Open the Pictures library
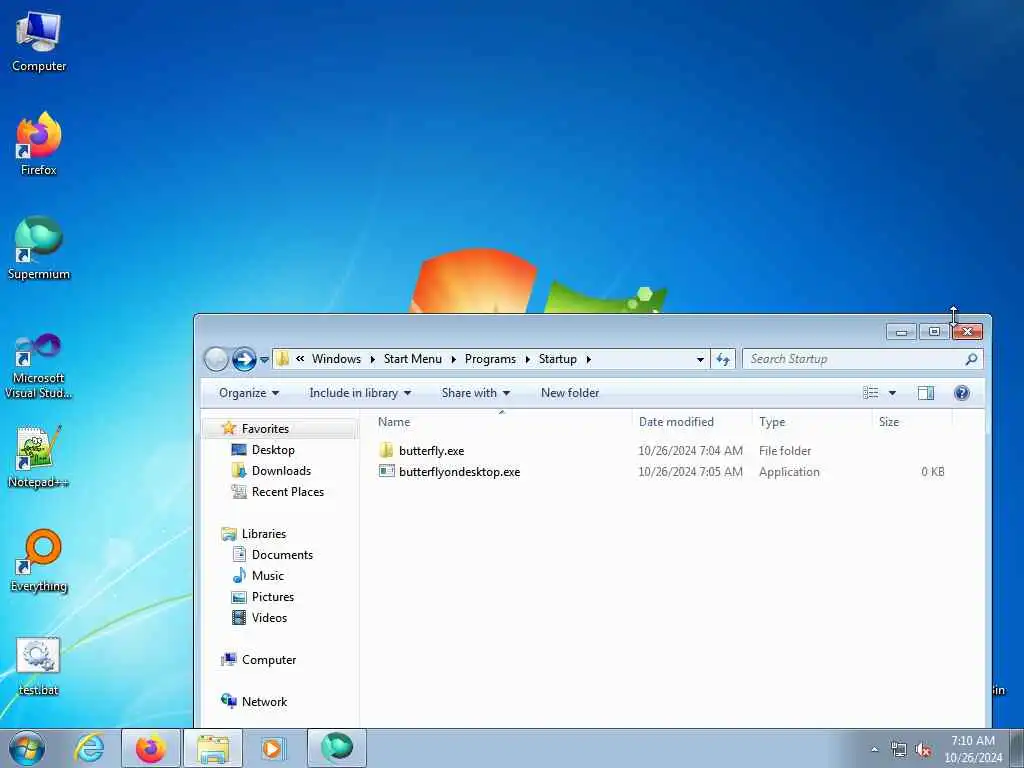Screen dimensions: 1024x768 [273, 596]
